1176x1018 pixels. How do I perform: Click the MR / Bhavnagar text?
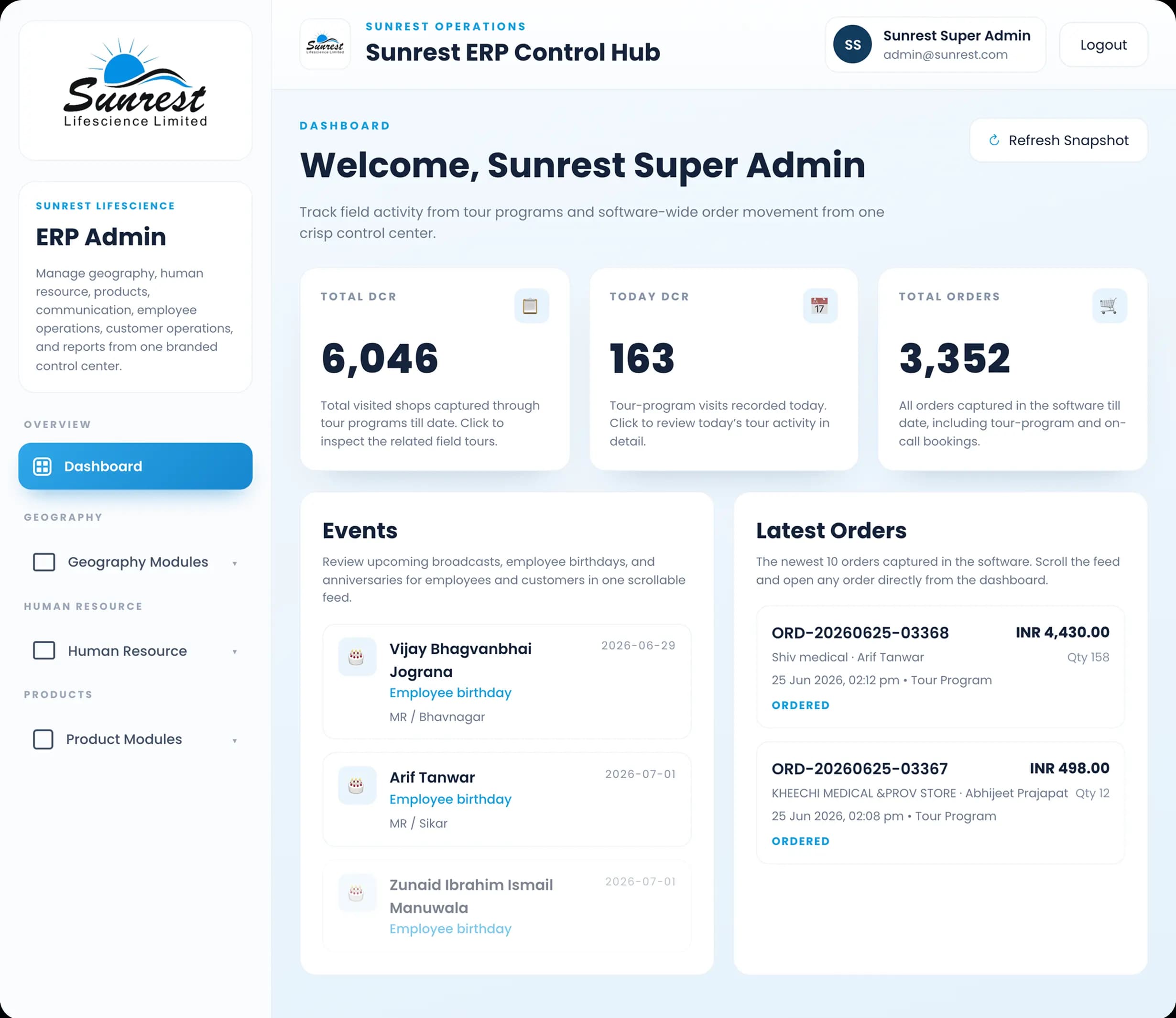tap(437, 717)
